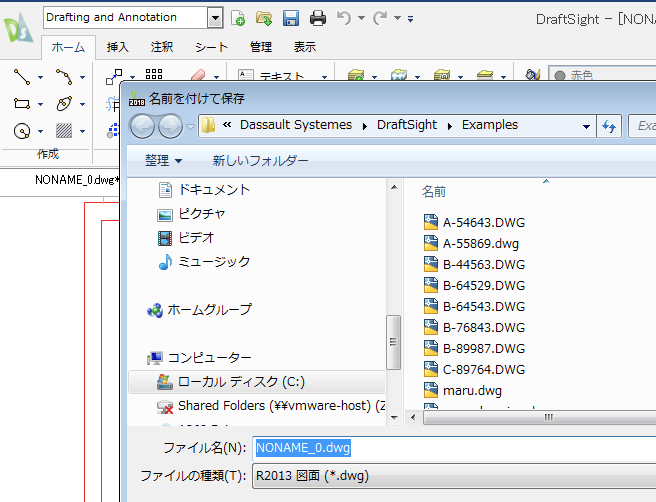Click the Back navigation arrow in save dialog

[142, 126]
